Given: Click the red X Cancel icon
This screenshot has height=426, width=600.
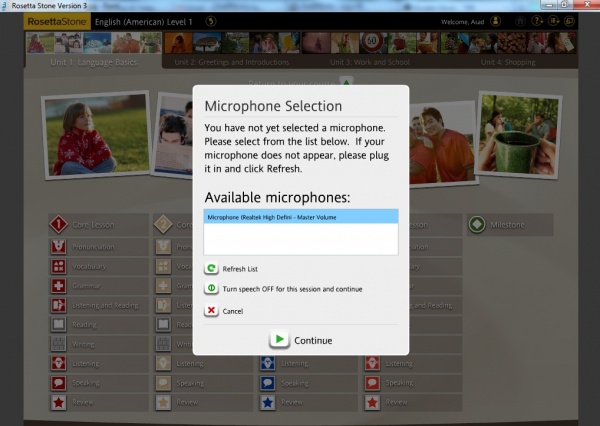Looking at the screenshot, I should [x=211, y=310].
